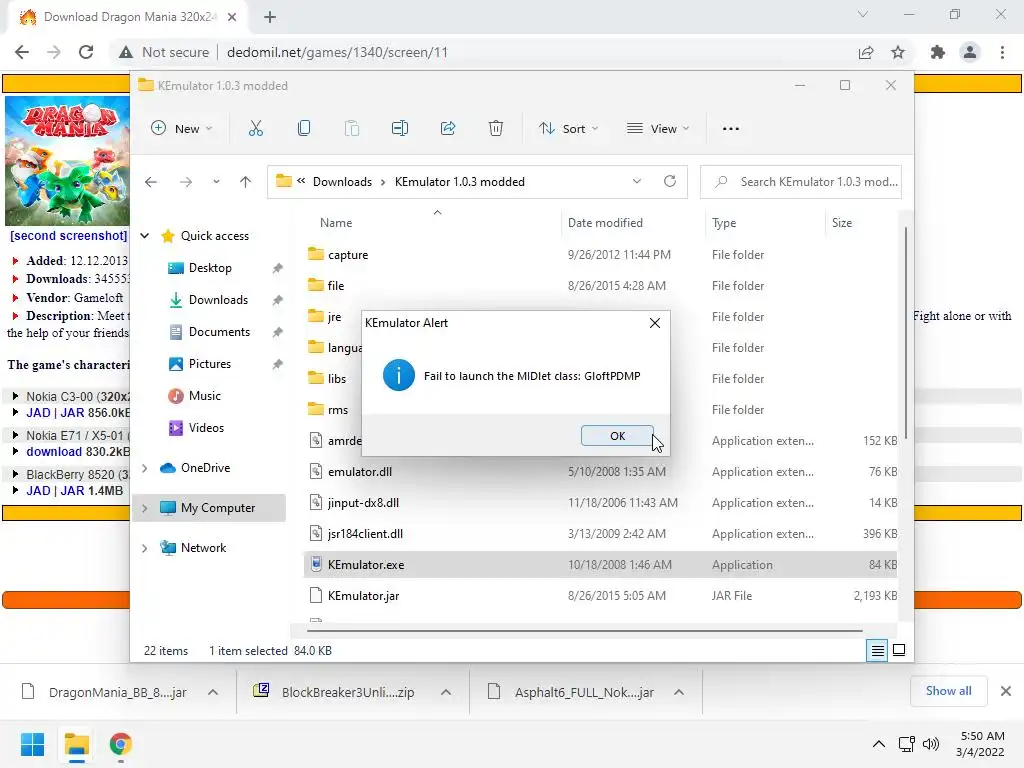Click Chrome icon in taskbar

tap(121, 744)
